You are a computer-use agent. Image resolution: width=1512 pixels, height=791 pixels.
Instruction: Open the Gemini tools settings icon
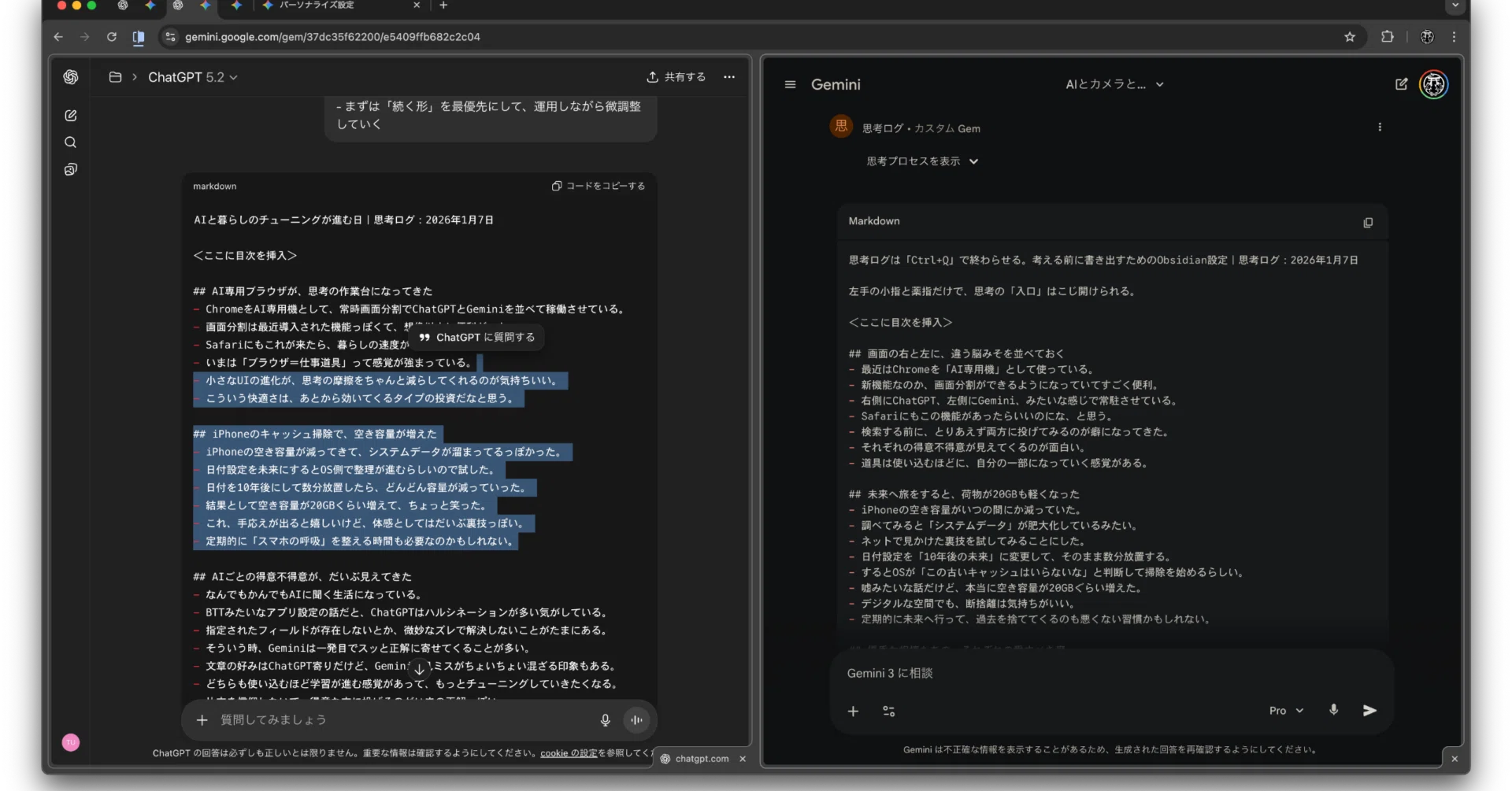[889, 711]
